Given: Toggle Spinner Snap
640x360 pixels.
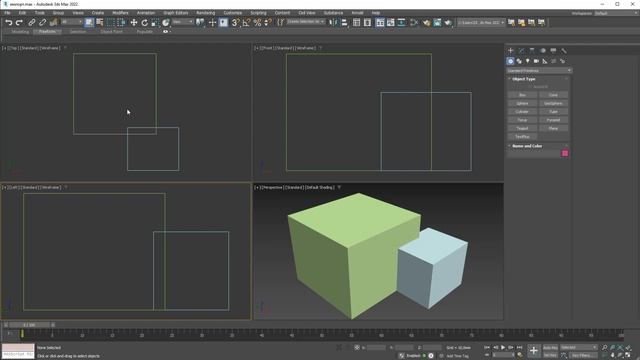Looking at the screenshot, I should (x=268, y=22).
